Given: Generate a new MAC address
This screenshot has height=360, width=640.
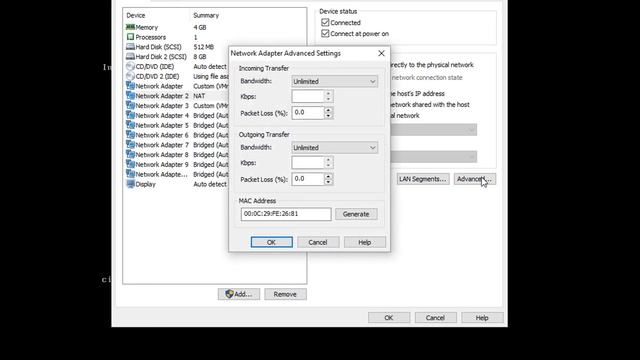Looking at the screenshot, I should (356, 214).
